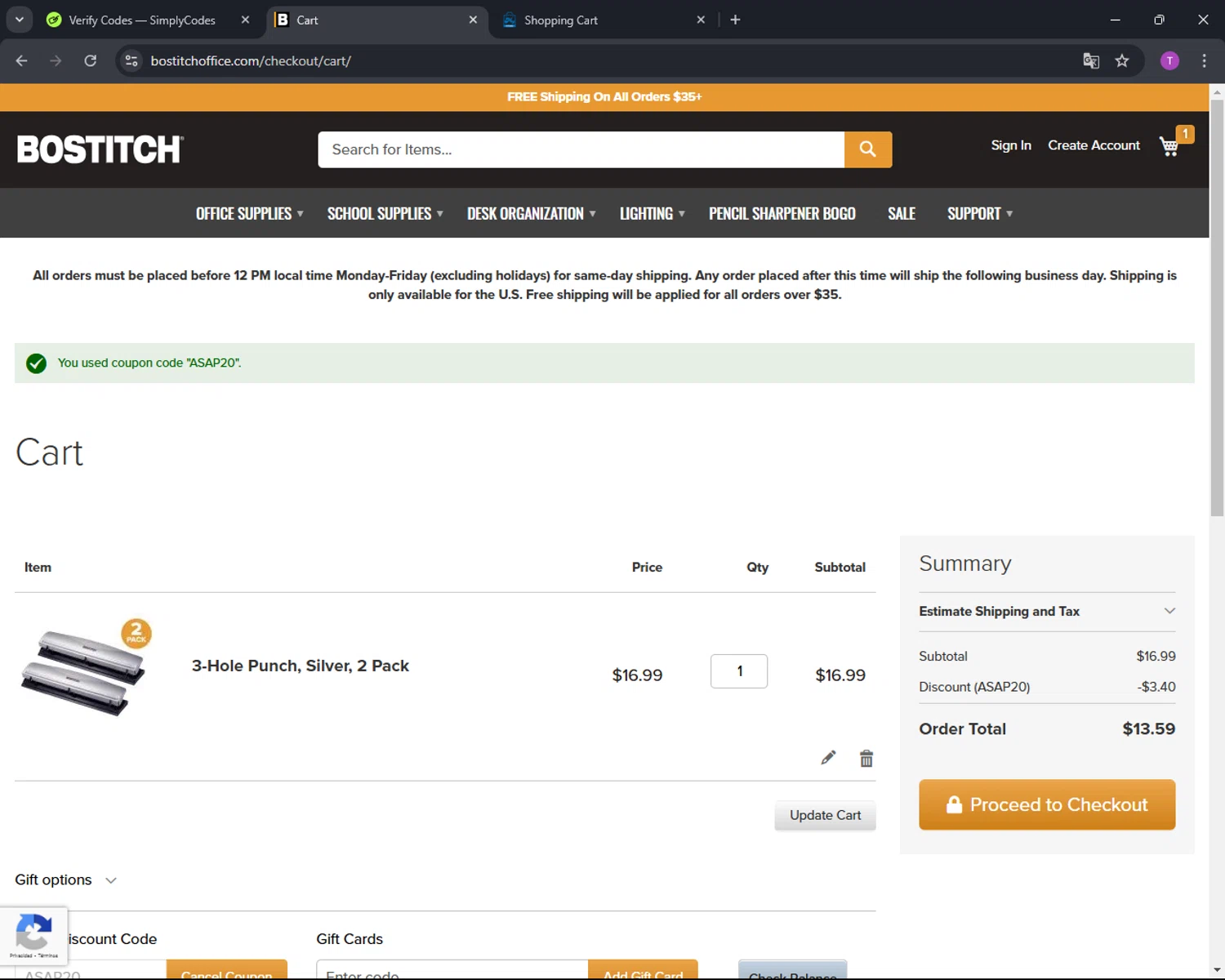Click the 3-Hole Punch product thumbnail

tap(87, 667)
